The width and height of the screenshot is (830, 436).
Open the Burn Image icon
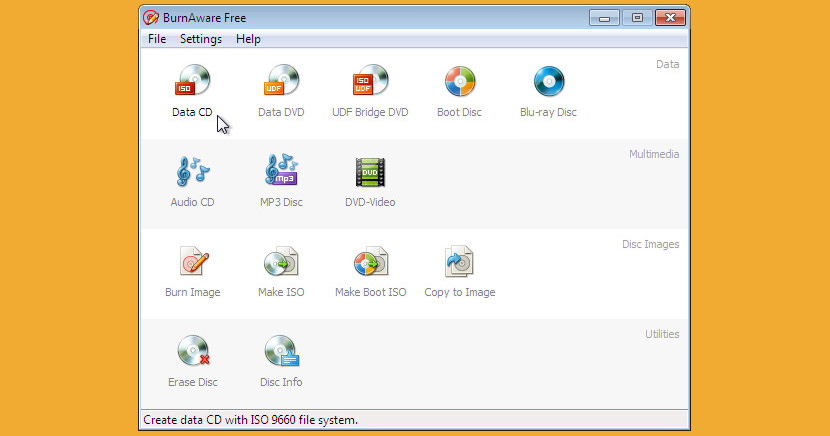coord(194,261)
